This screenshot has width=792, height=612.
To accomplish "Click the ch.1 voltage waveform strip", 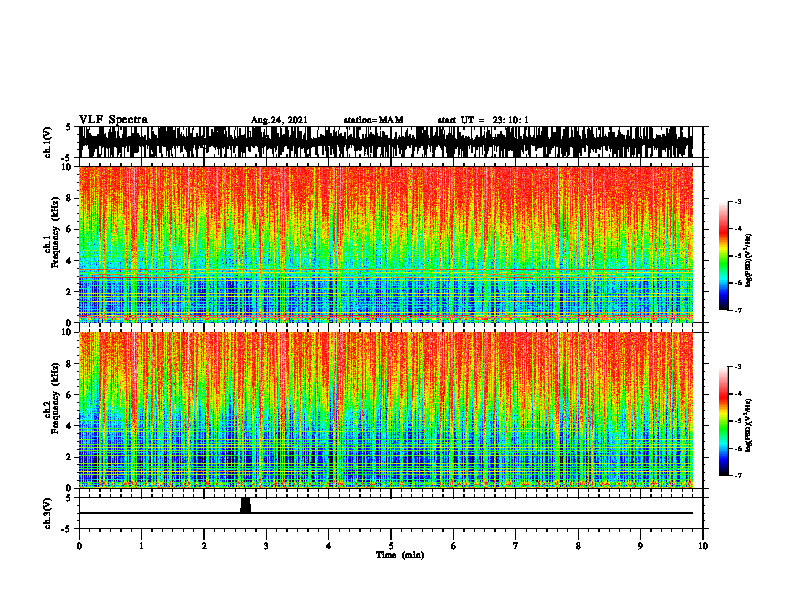I will click(386, 142).
